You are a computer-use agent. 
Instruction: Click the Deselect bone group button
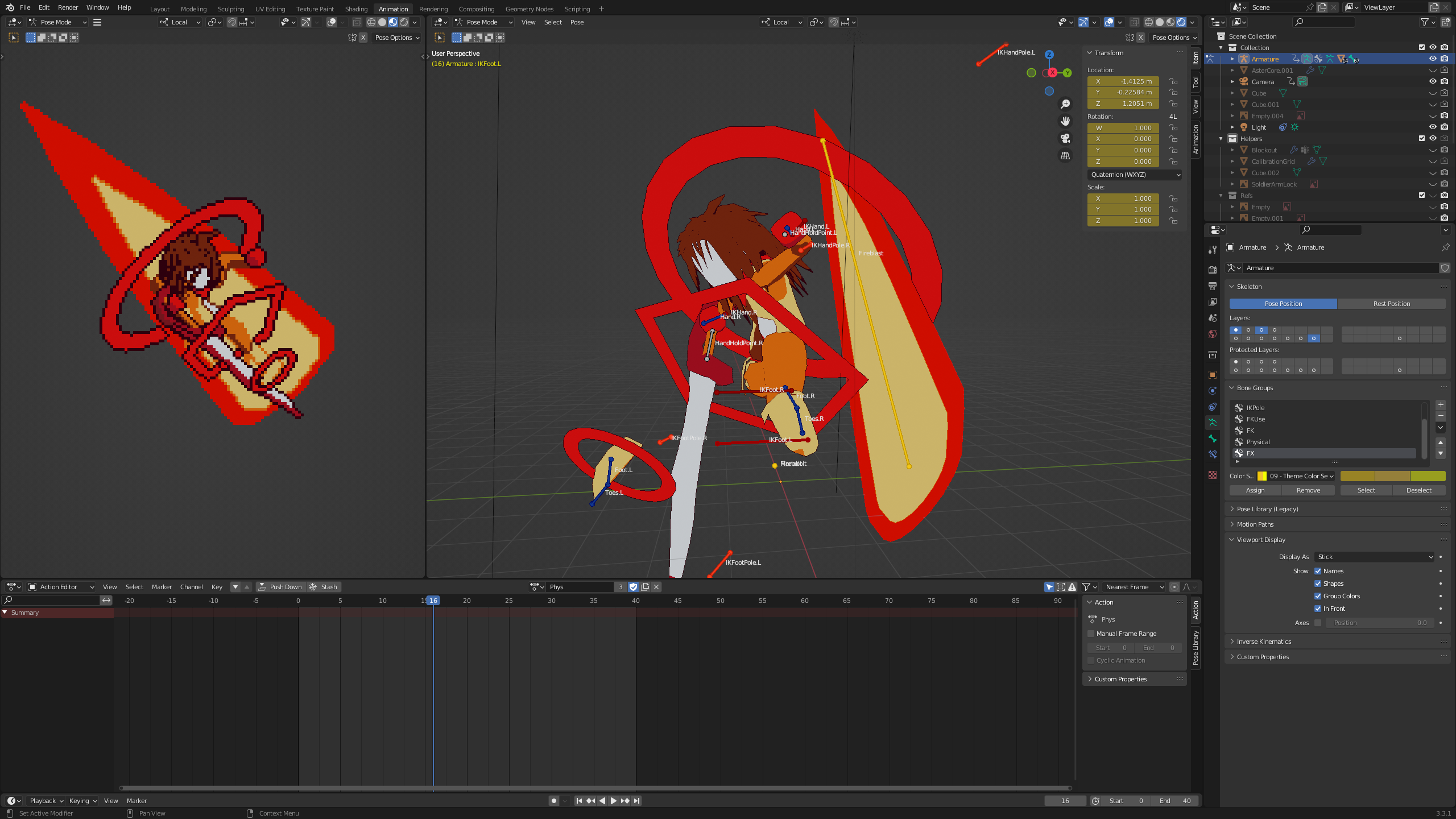1418,490
